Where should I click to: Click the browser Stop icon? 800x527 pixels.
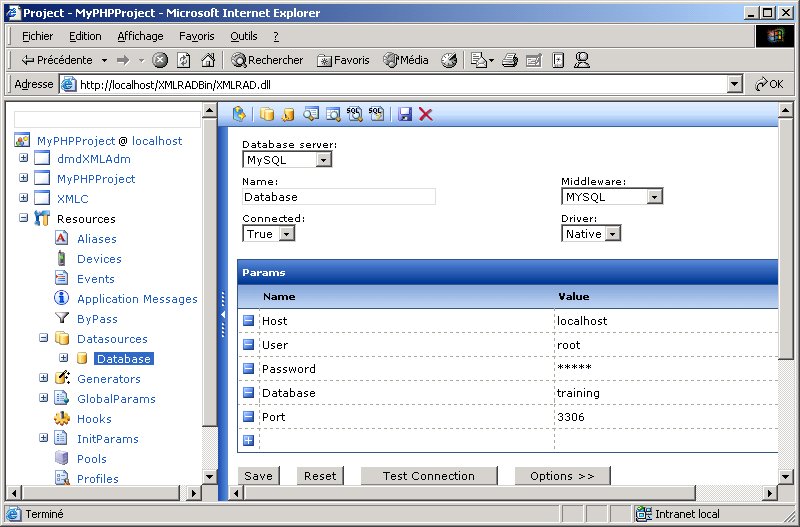160,60
